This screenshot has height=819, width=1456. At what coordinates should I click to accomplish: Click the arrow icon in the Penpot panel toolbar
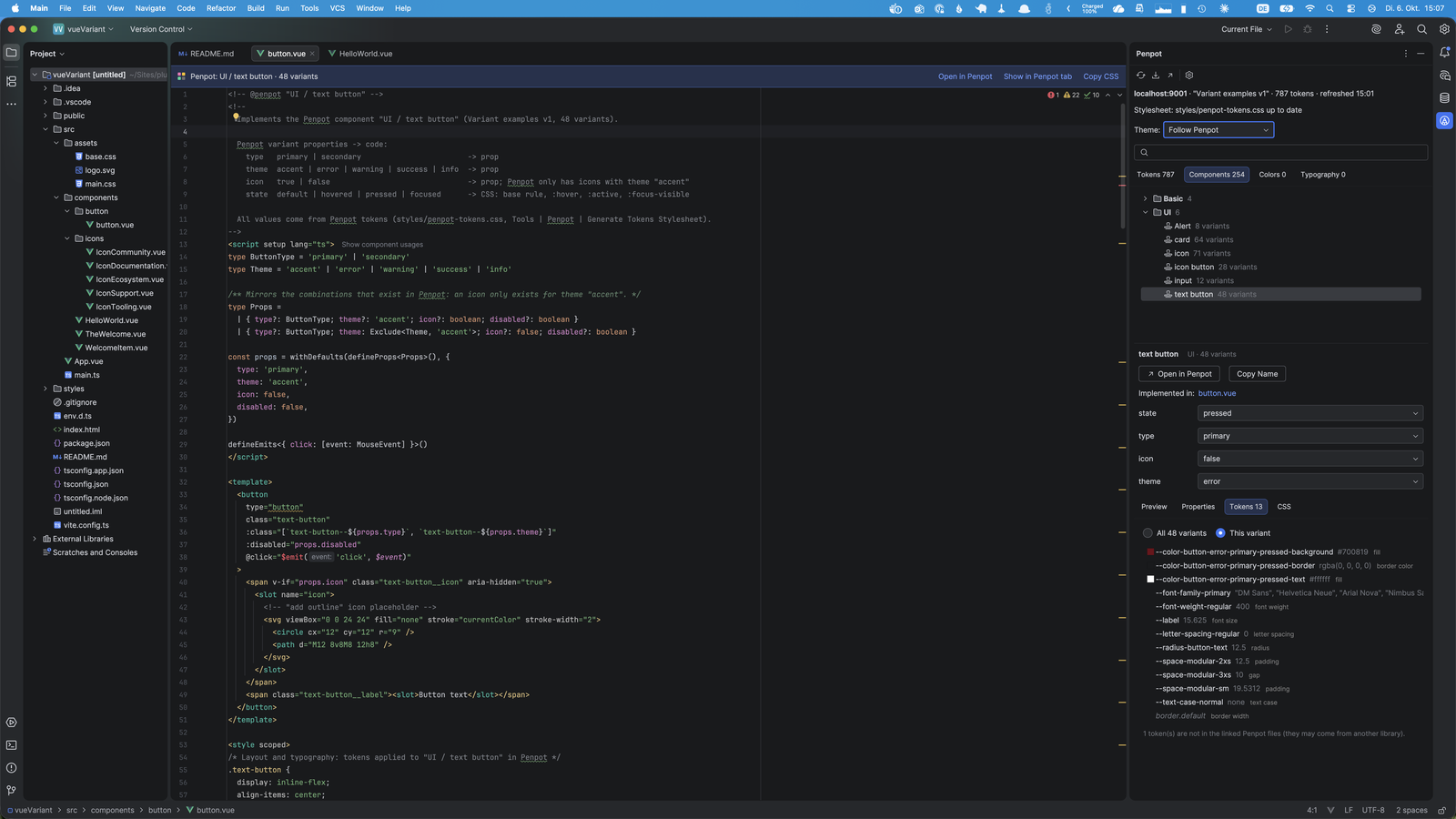(1170, 76)
